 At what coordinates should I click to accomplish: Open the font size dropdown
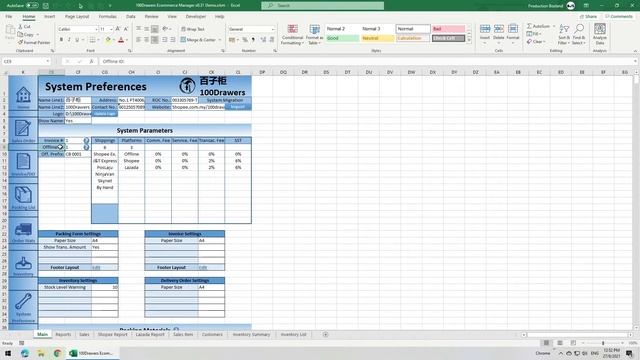click(x=111, y=29)
